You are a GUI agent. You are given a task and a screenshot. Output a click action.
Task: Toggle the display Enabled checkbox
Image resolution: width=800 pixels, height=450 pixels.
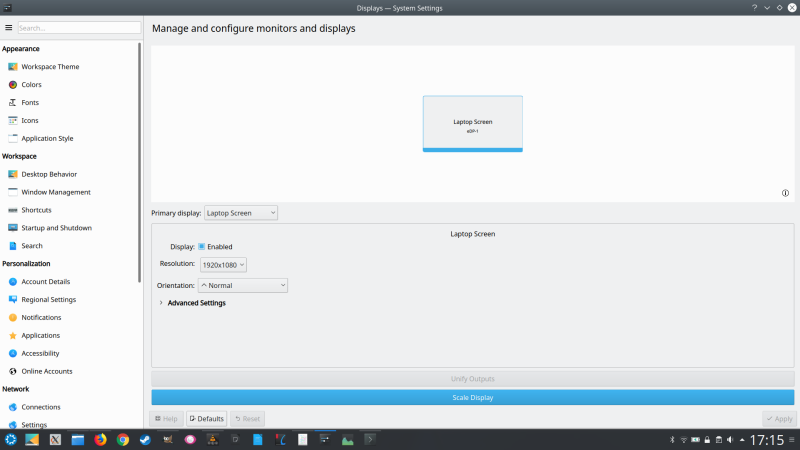coord(202,246)
